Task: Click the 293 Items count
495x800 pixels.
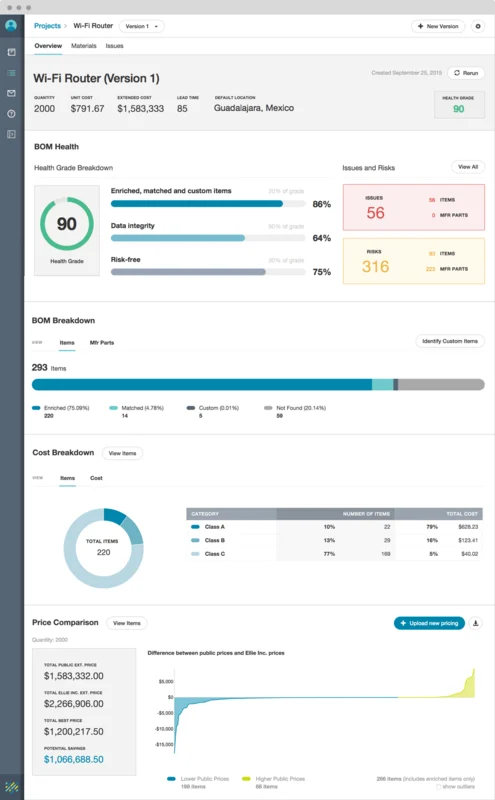Action: pyautogui.click(x=49, y=367)
